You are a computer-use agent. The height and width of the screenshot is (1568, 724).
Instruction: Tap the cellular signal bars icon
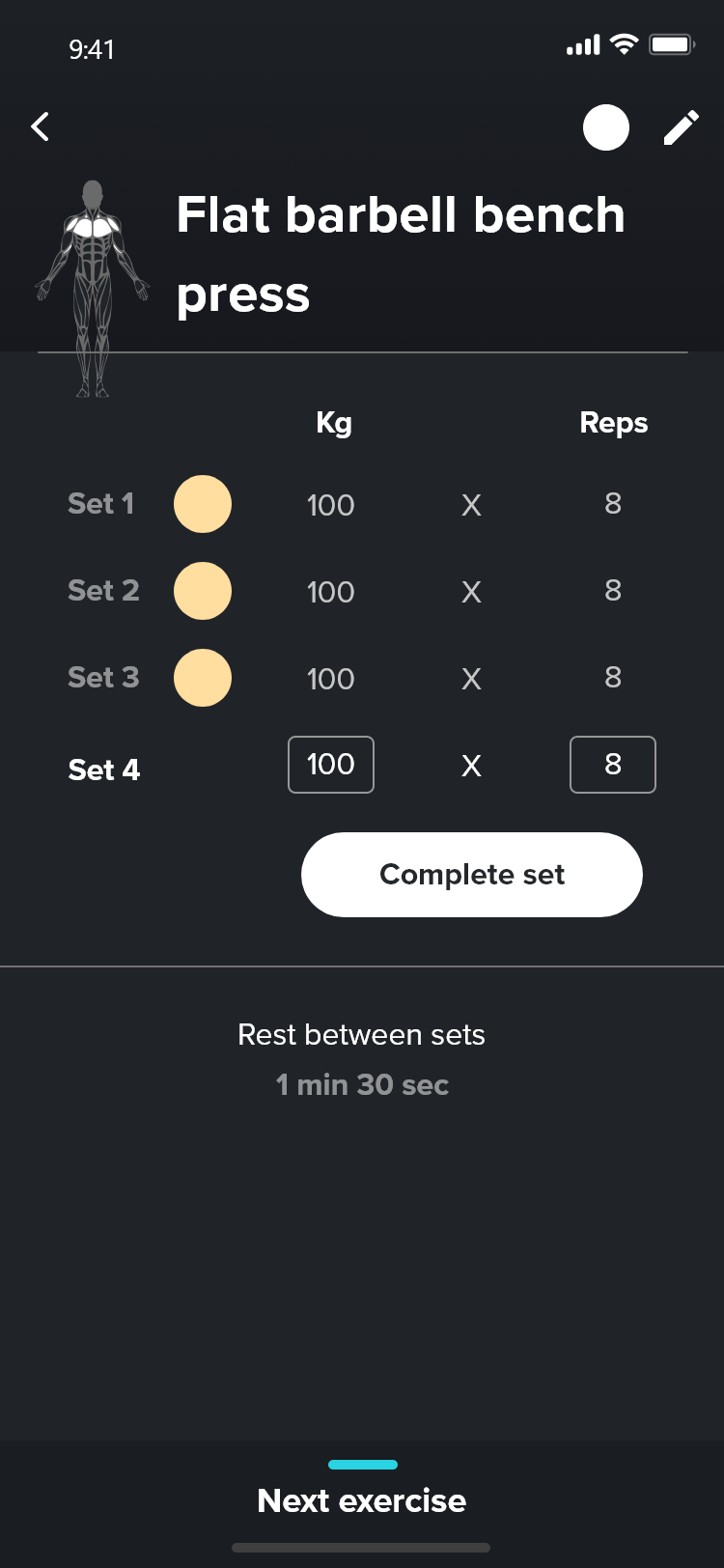click(x=583, y=45)
